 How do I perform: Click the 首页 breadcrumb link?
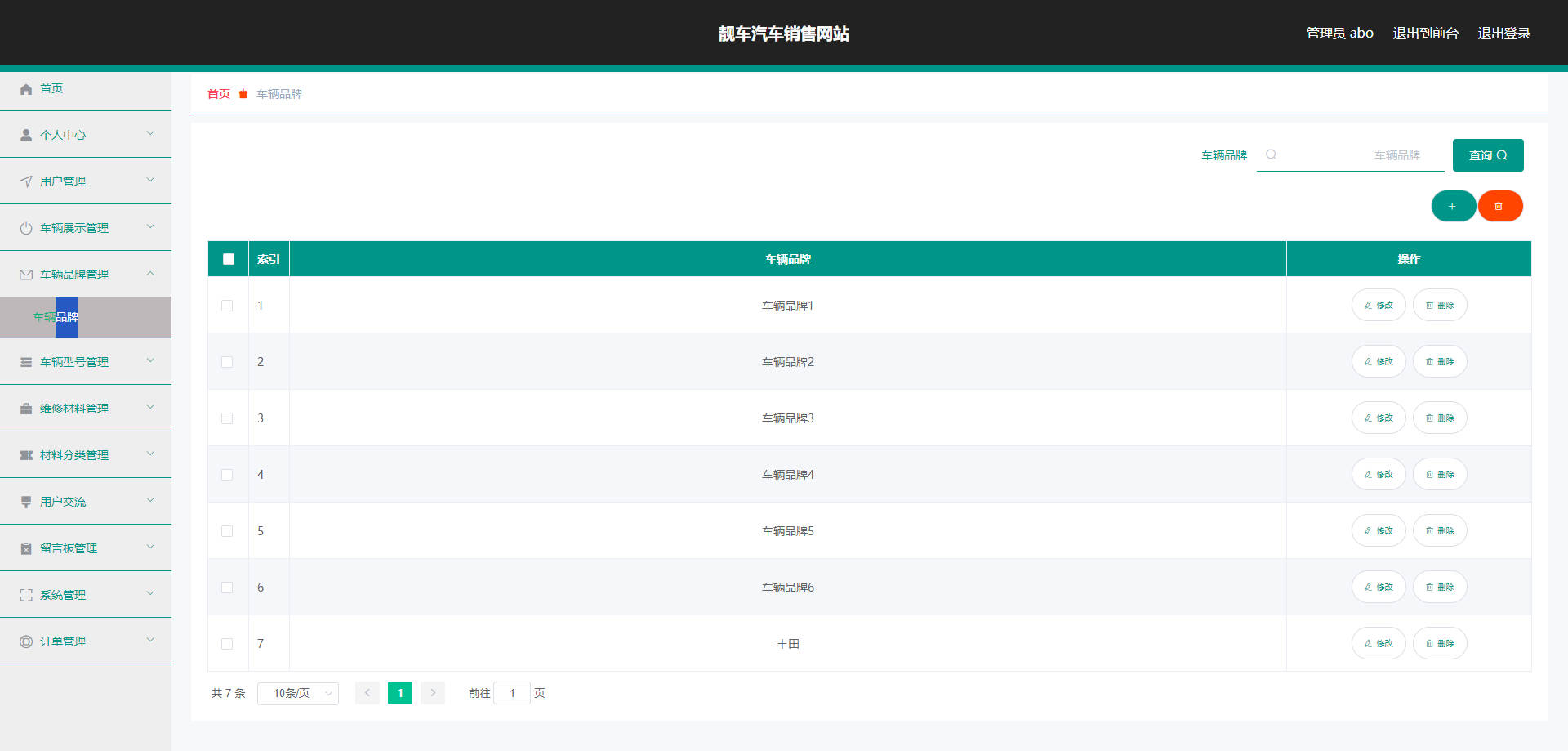[219, 94]
